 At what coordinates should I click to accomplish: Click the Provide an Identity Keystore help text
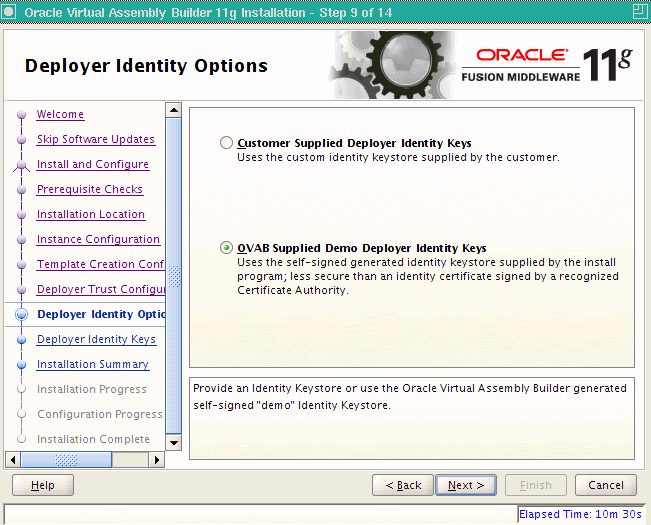[x=410, y=396]
